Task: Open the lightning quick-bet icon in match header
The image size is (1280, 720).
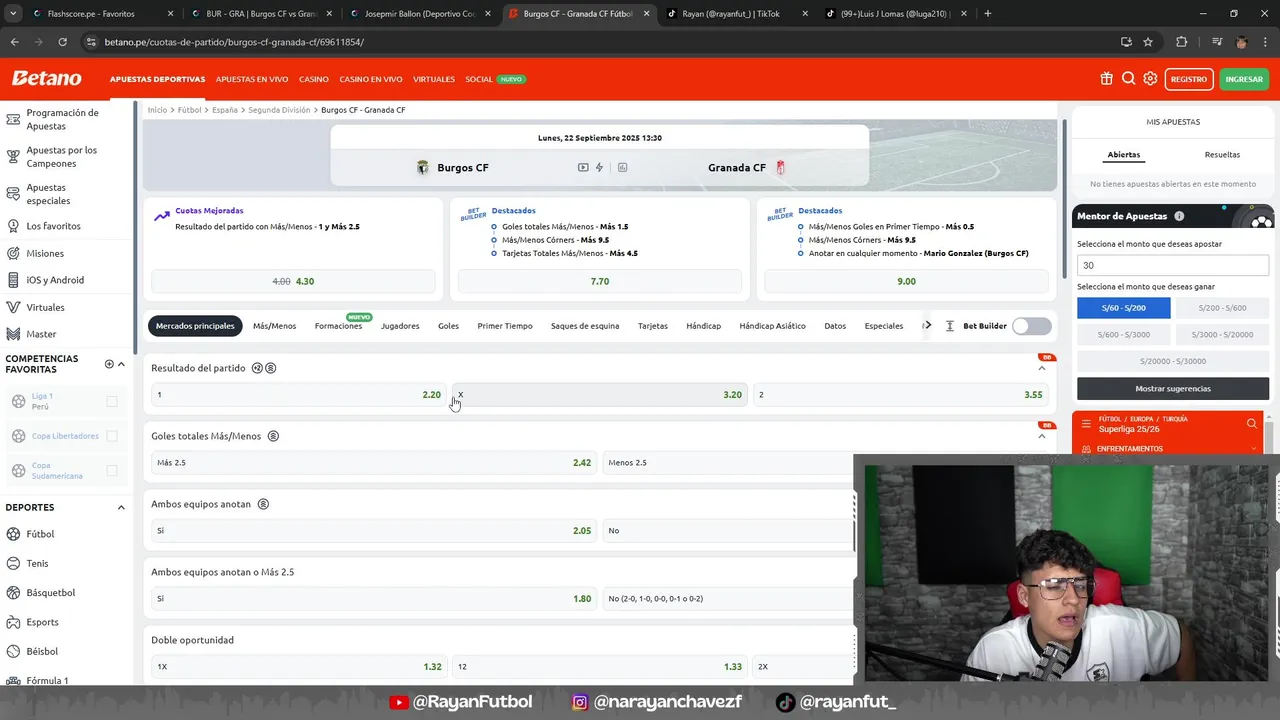Action: pyautogui.click(x=599, y=167)
